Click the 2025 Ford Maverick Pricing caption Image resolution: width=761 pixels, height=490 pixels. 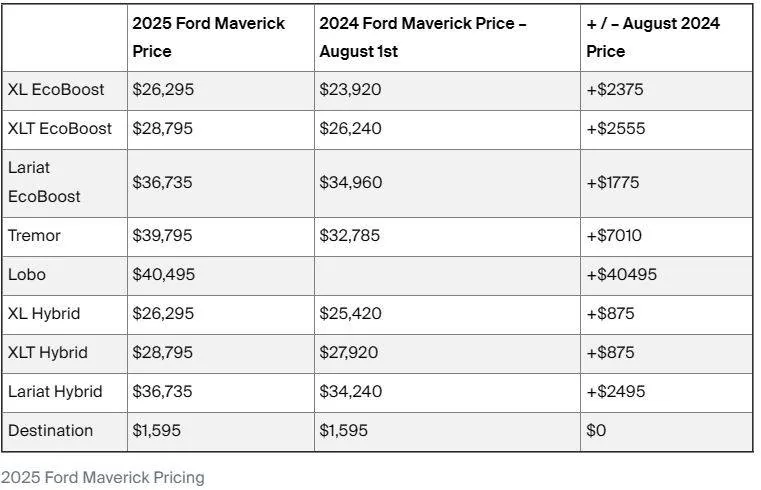pyautogui.click(x=102, y=478)
